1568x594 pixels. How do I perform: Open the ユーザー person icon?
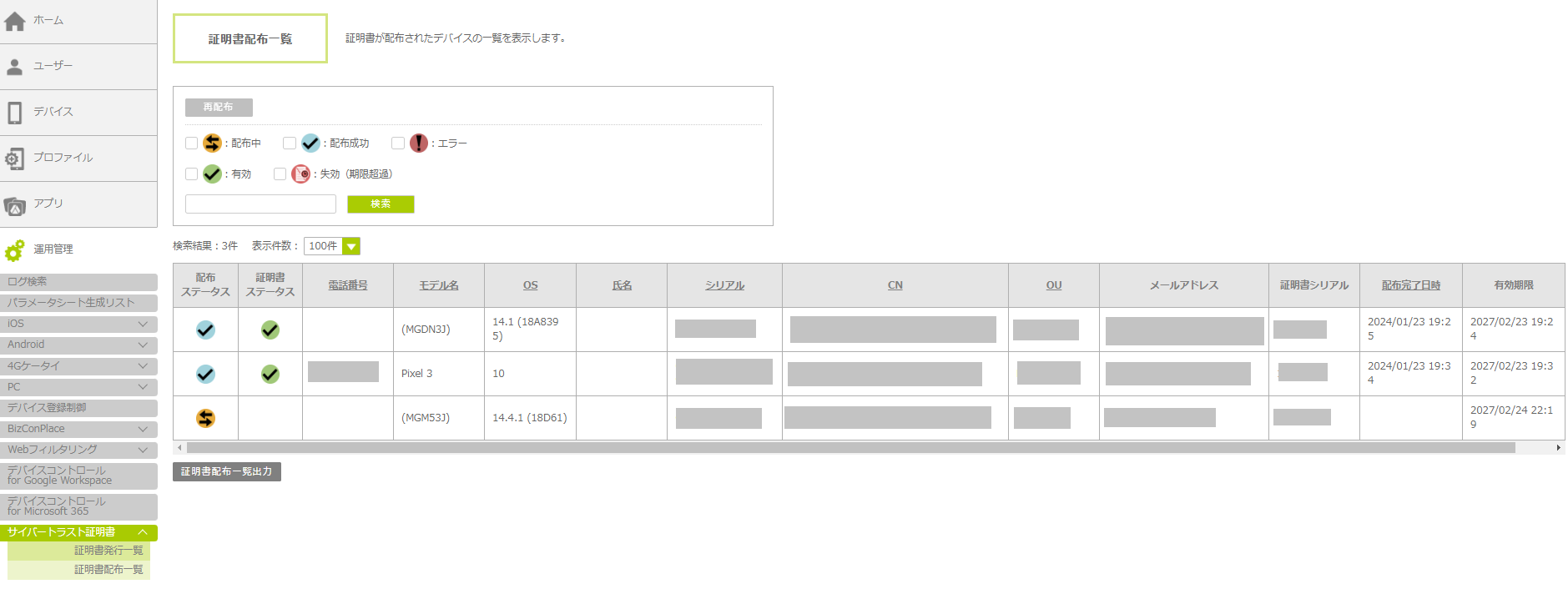(15, 67)
